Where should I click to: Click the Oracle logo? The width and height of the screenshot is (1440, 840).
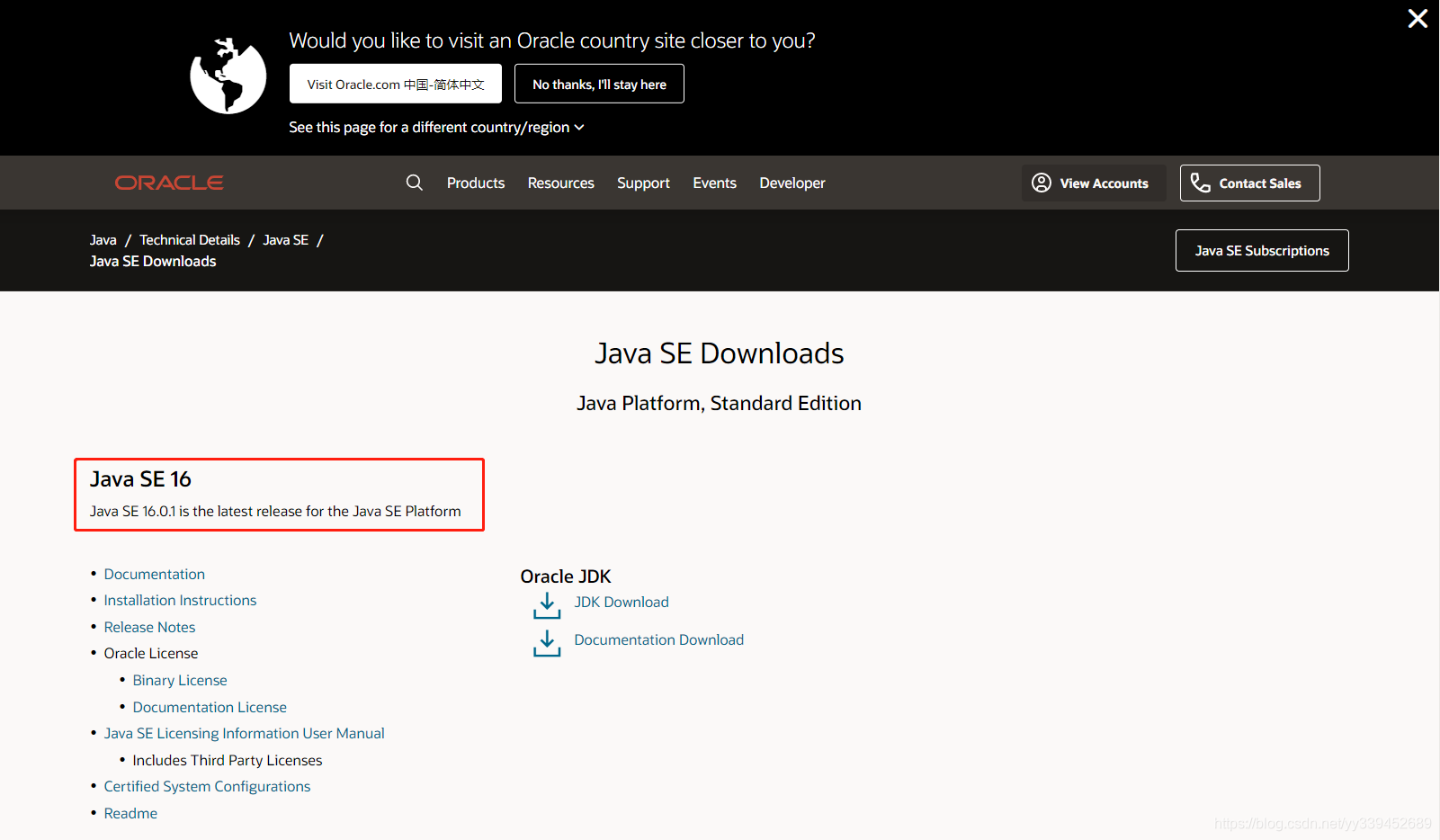pyautogui.click(x=168, y=183)
